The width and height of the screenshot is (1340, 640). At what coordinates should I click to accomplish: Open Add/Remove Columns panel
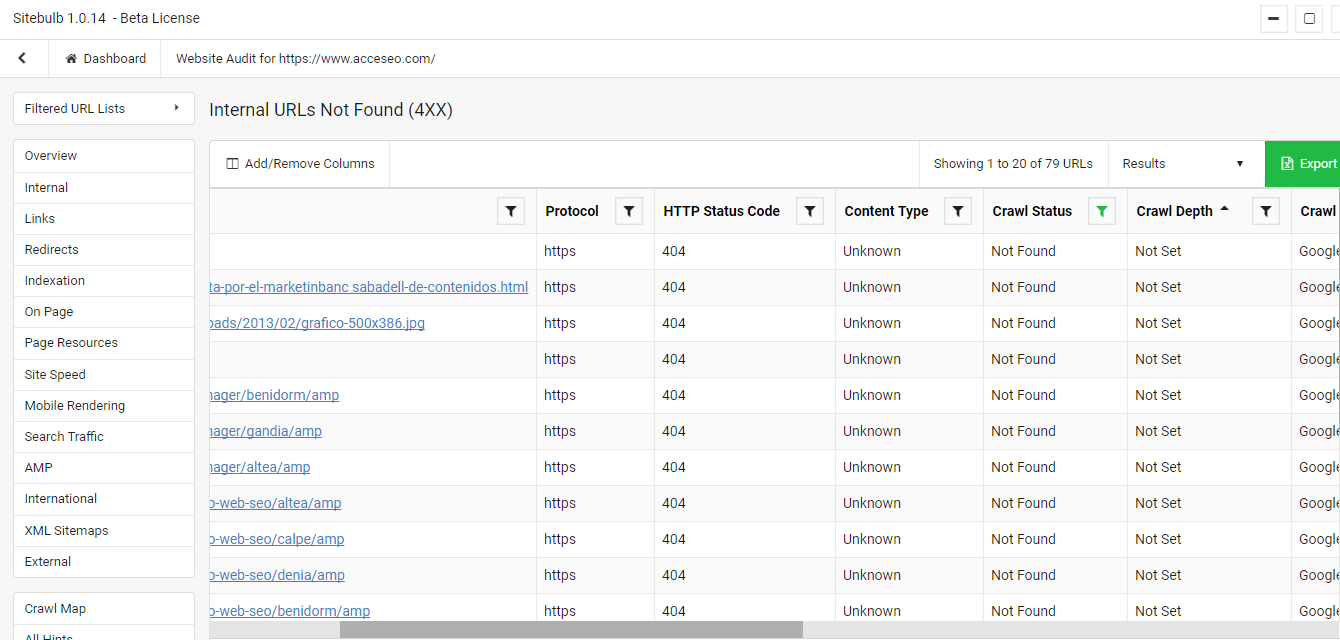click(x=300, y=164)
